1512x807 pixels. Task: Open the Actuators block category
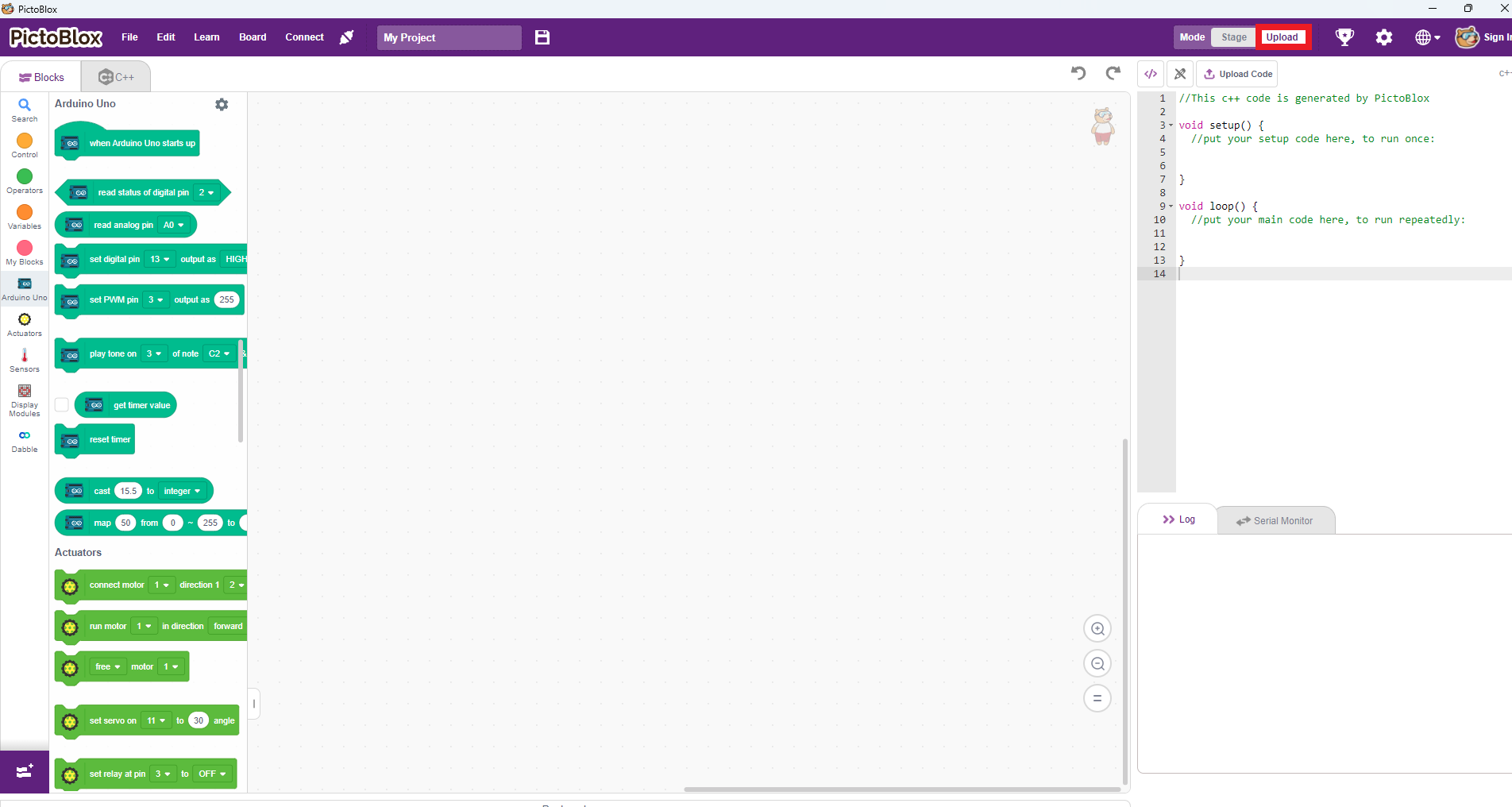tap(25, 324)
